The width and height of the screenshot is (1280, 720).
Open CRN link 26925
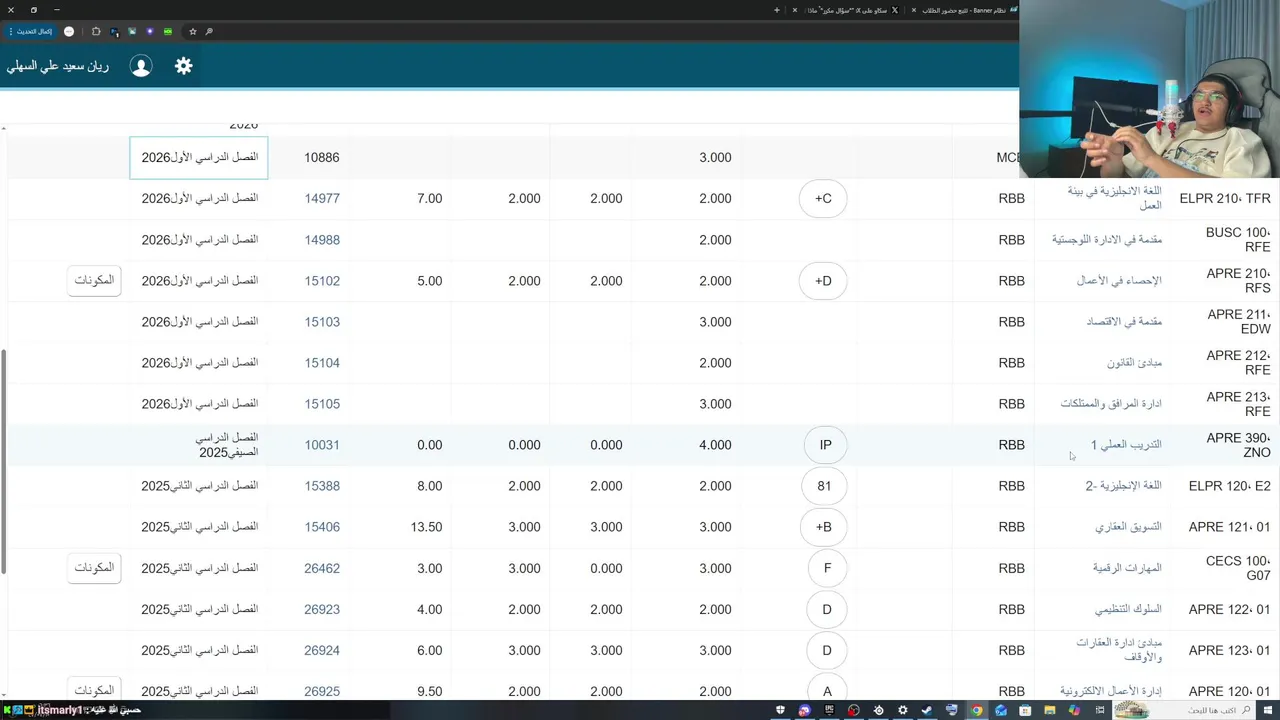322,691
